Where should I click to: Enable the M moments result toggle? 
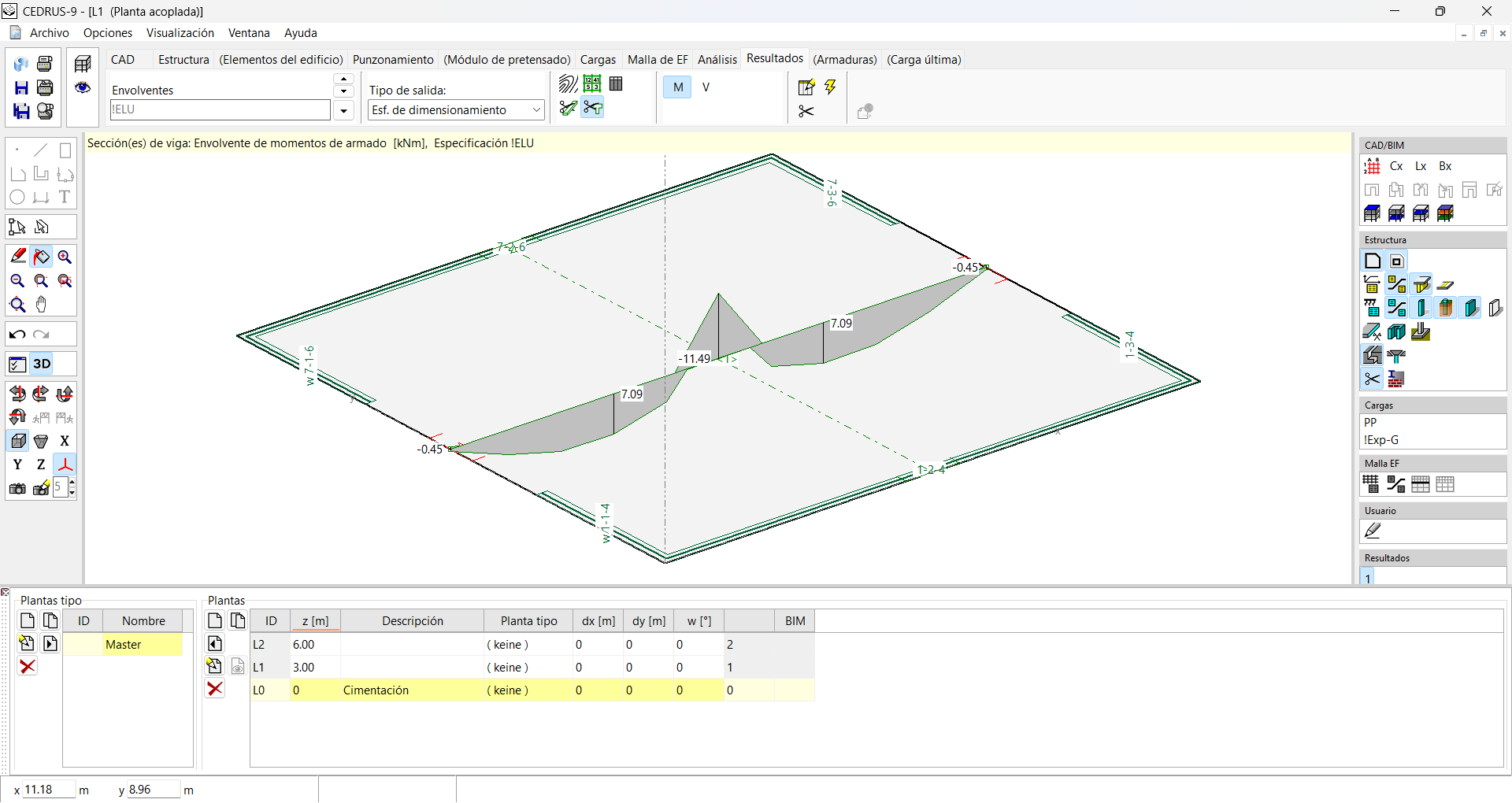(x=678, y=87)
